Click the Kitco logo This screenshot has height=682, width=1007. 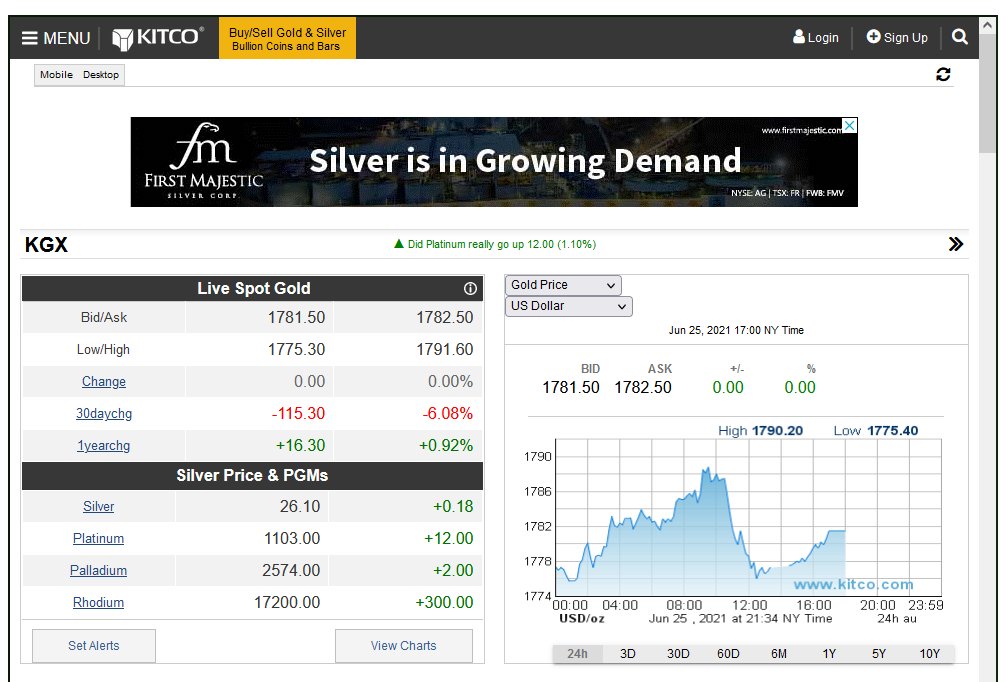pyautogui.click(x=158, y=38)
